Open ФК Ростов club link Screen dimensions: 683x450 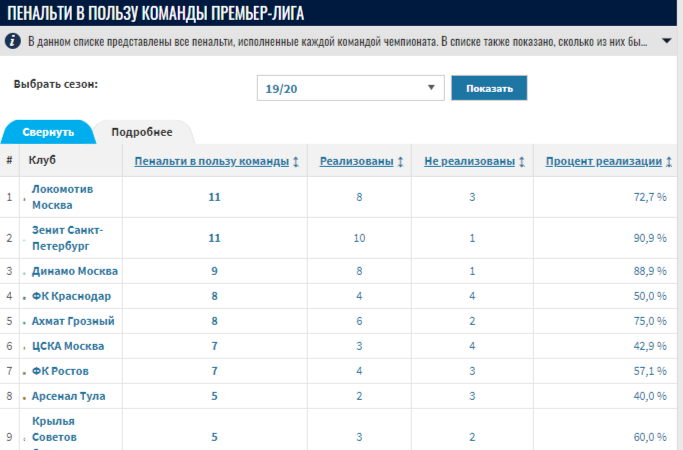tap(60, 371)
